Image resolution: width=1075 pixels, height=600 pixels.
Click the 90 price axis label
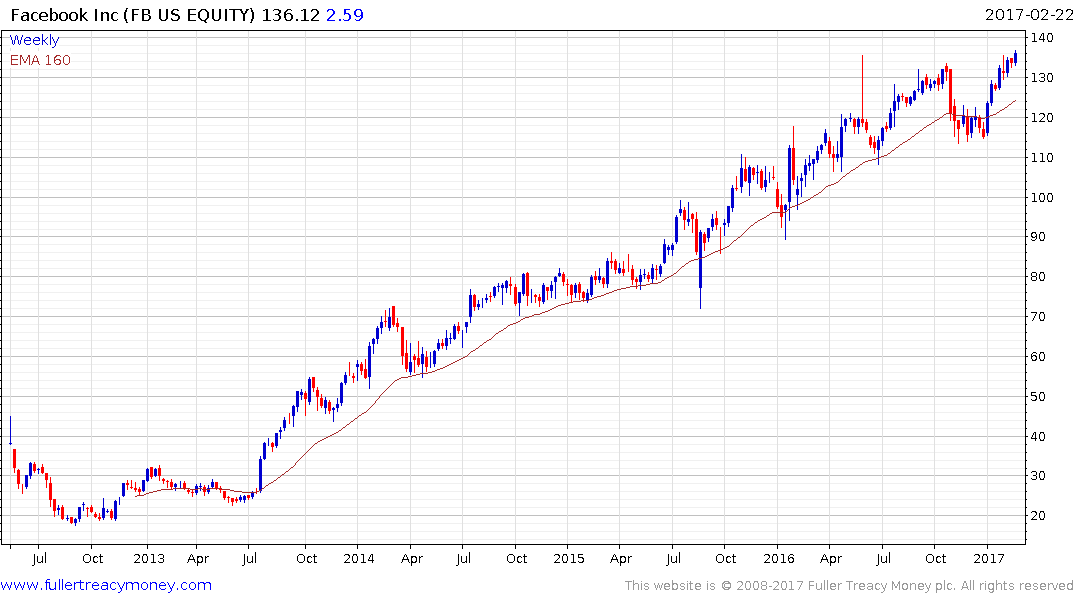tap(1038, 237)
